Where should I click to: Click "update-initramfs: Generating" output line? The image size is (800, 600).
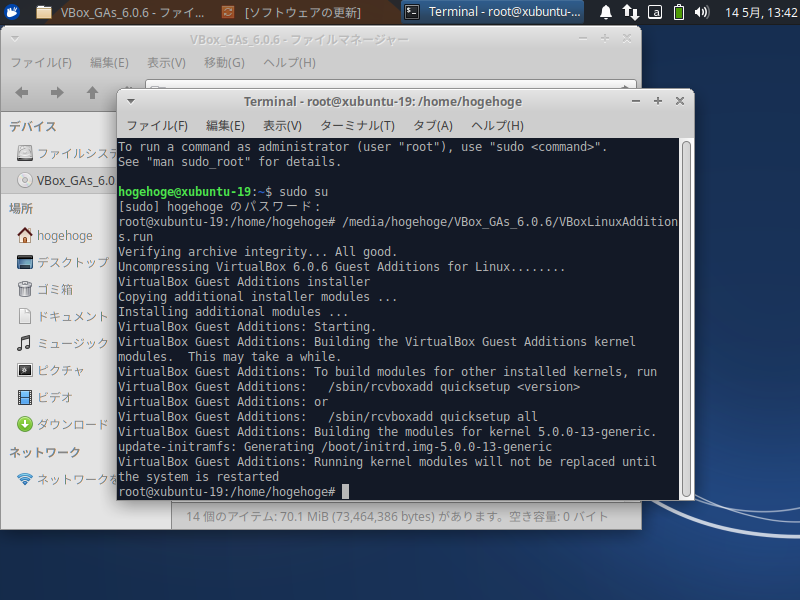tap(335, 446)
